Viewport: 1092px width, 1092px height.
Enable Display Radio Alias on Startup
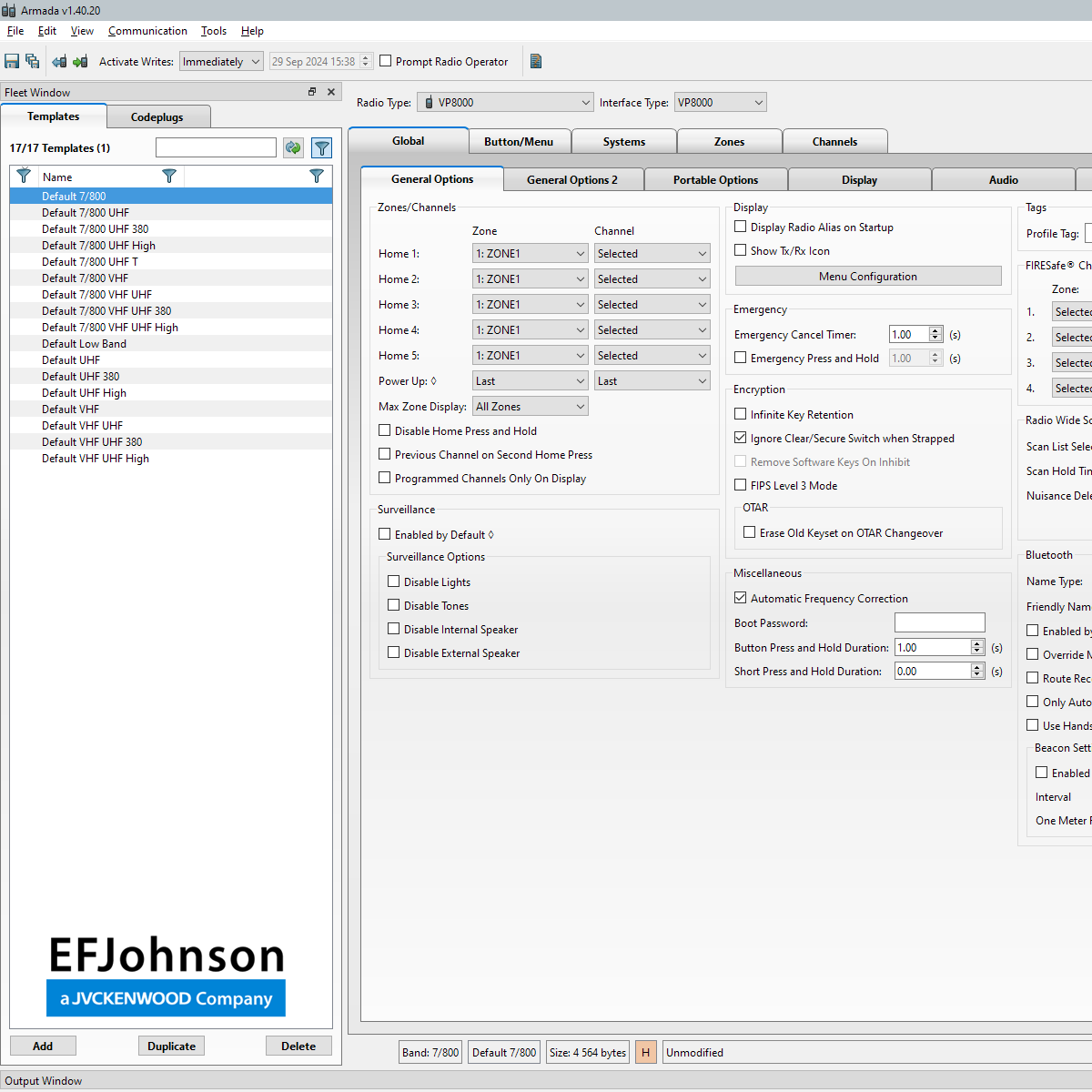(x=740, y=227)
